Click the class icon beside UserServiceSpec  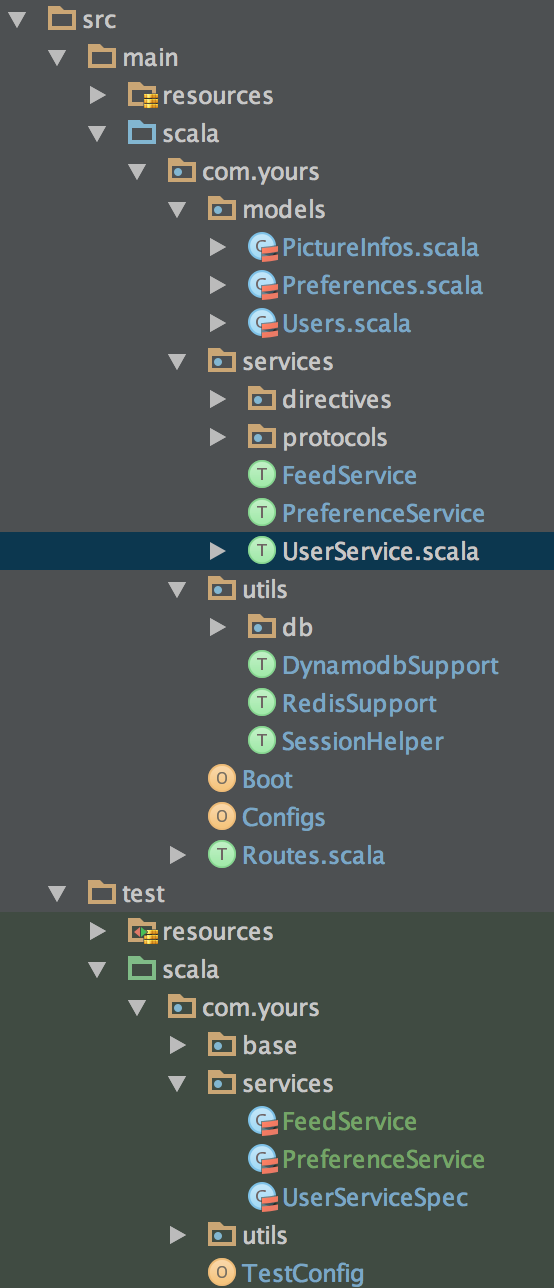(x=262, y=1198)
